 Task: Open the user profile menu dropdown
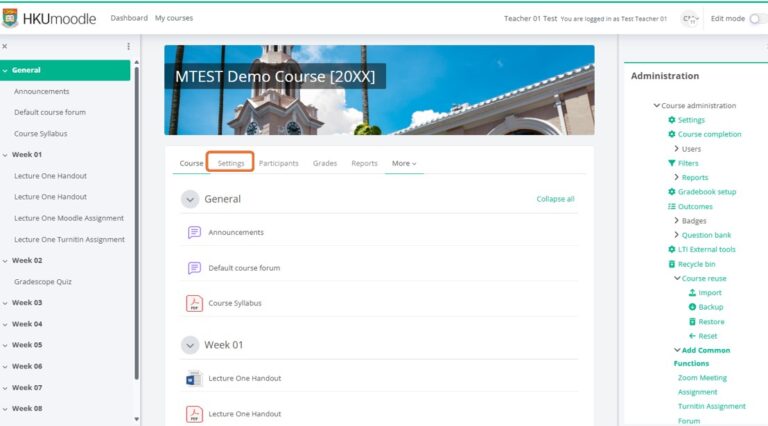(x=690, y=19)
